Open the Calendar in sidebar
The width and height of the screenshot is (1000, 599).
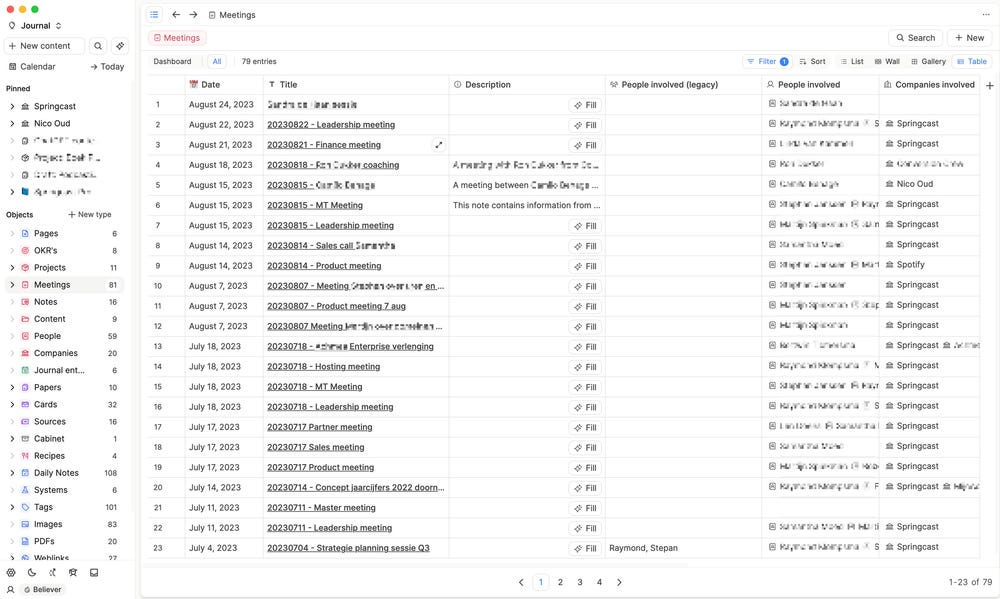coord(32,66)
